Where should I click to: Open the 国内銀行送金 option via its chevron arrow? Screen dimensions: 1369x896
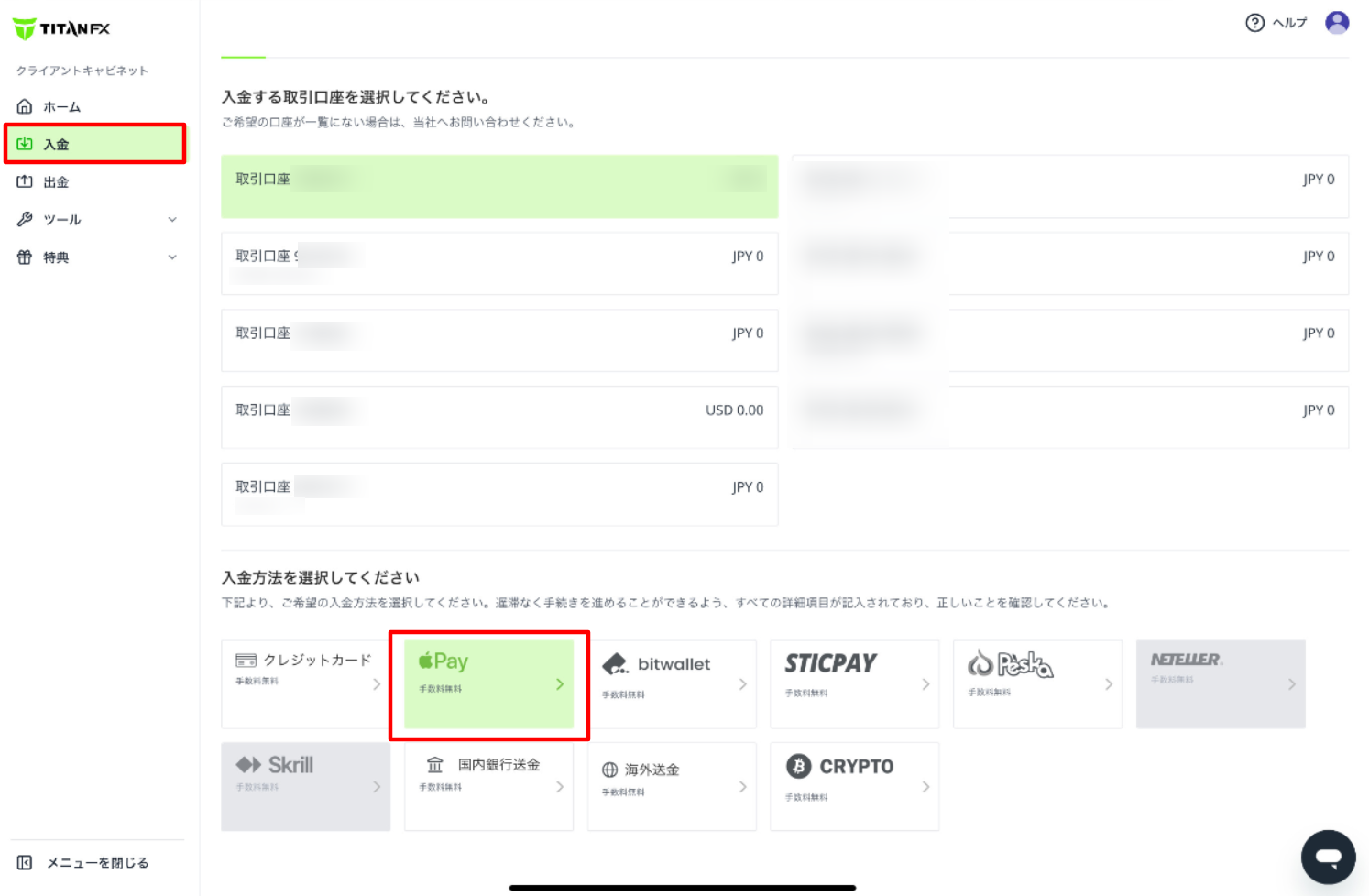coord(559,786)
